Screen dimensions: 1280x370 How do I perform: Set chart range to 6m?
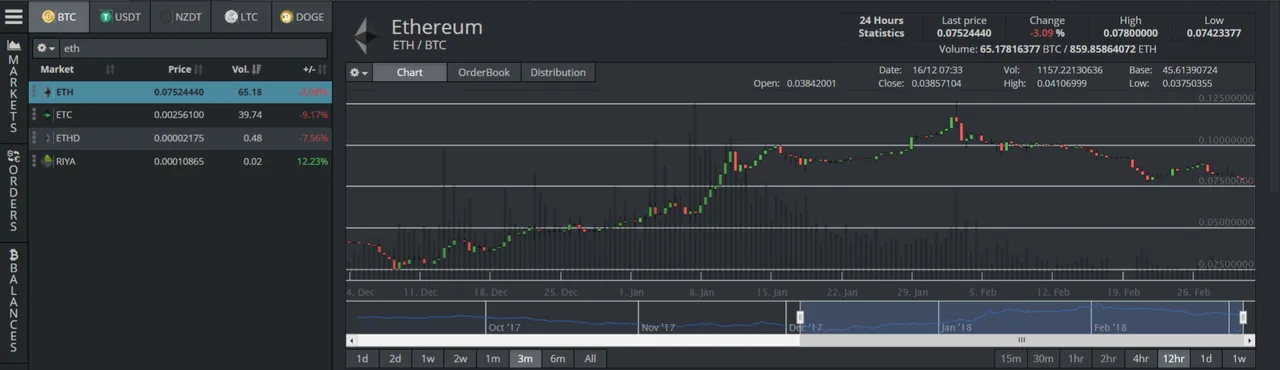(557, 358)
